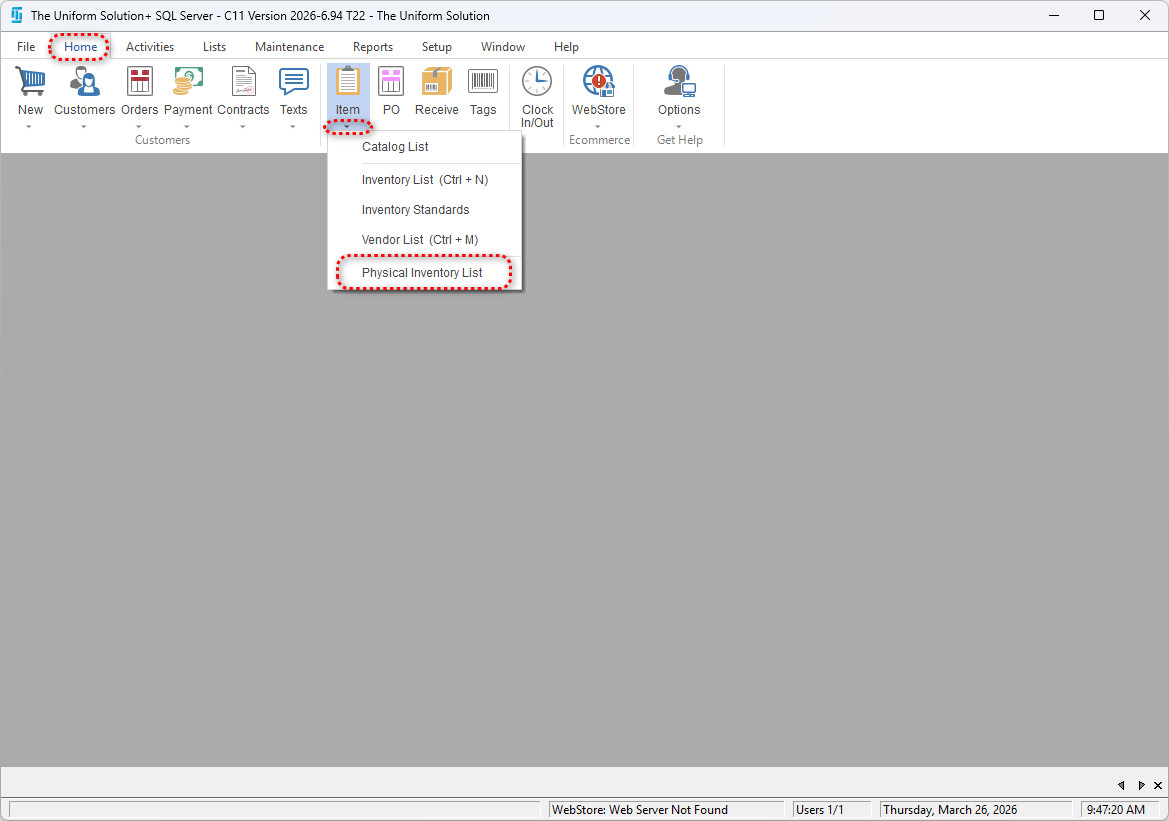The width and height of the screenshot is (1169, 821).
Task: Open the Contracts document icon
Action: tap(243, 82)
